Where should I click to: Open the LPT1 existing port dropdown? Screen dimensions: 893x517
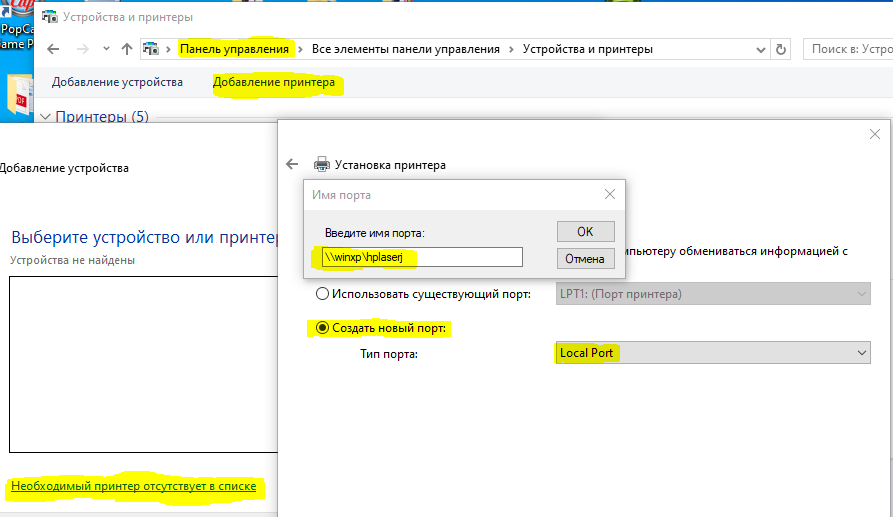pyautogui.click(x=712, y=294)
